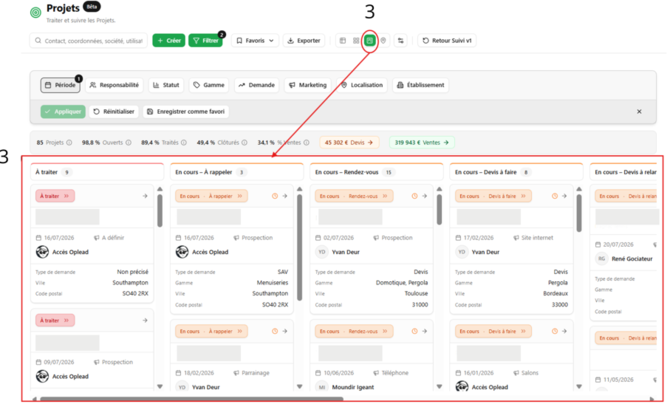
Task: Show info tooltip next to 89,4 % Traités
Action: [x=184, y=142]
